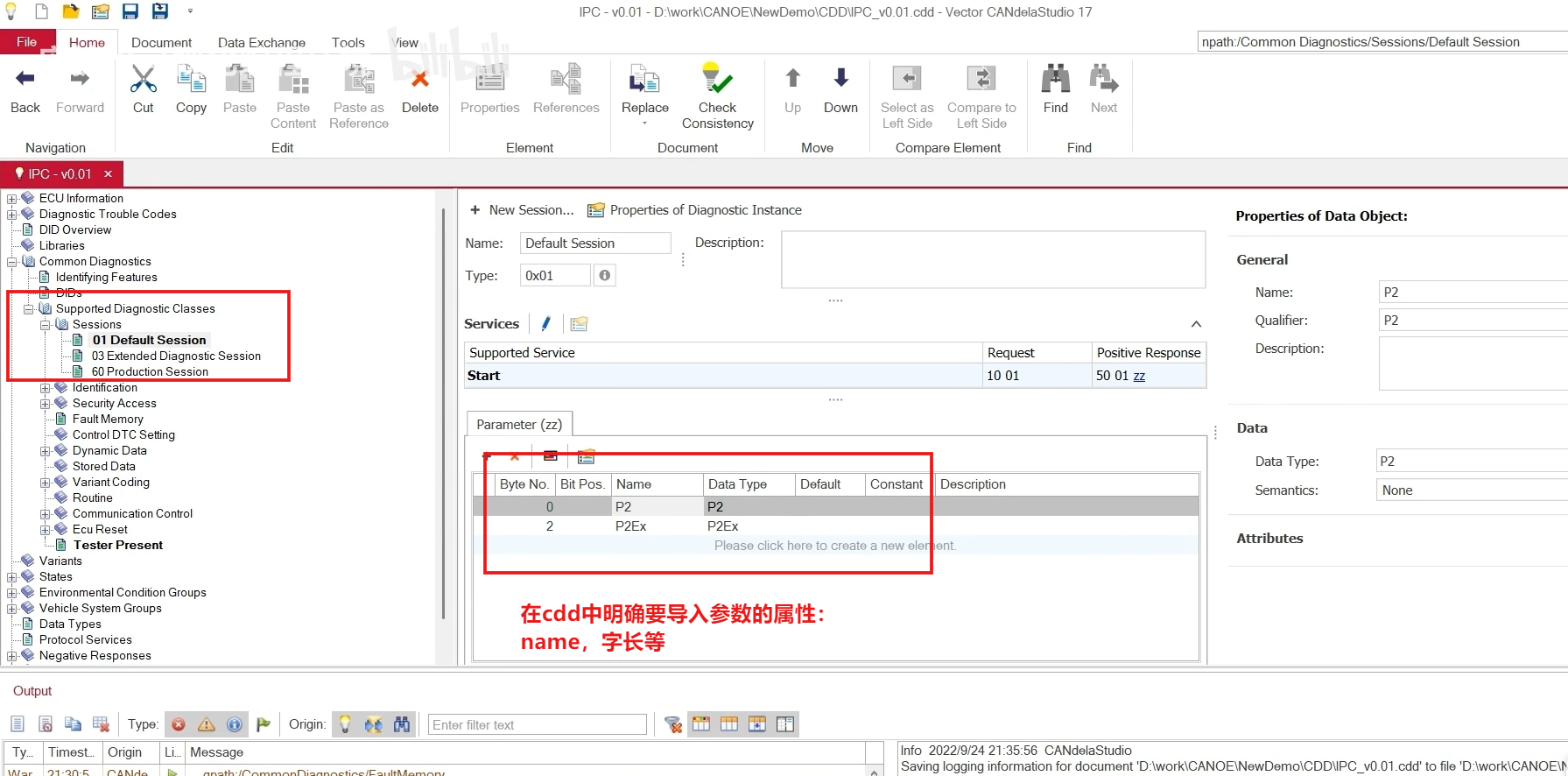Click the open folder icon in quick access
This screenshot has width=1568, height=776.
71,11
